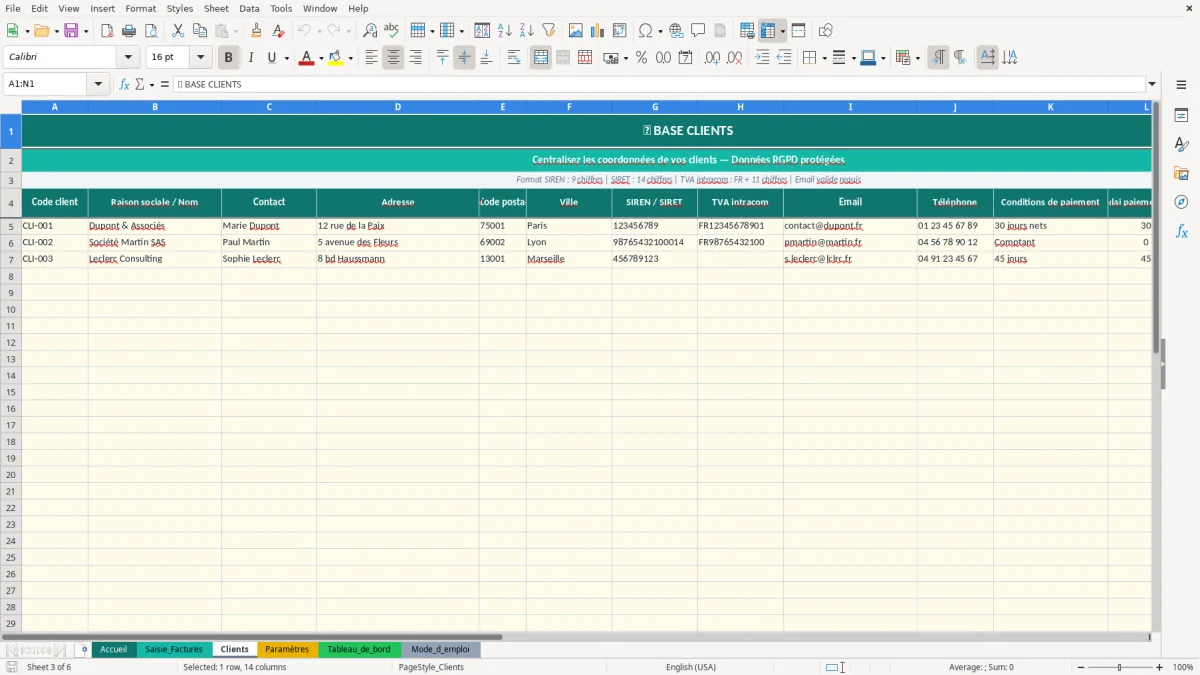Image resolution: width=1200 pixels, height=675 pixels.
Task: Open the Sheet menu
Action: pos(216,8)
